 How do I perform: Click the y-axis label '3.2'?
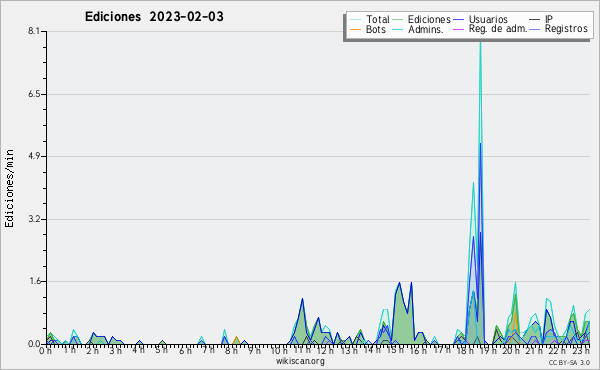(x=34, y=219)
